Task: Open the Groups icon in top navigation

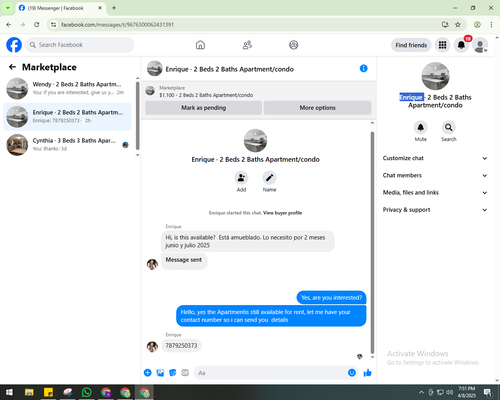Action: pyautogui.click(x=293, y=45)
